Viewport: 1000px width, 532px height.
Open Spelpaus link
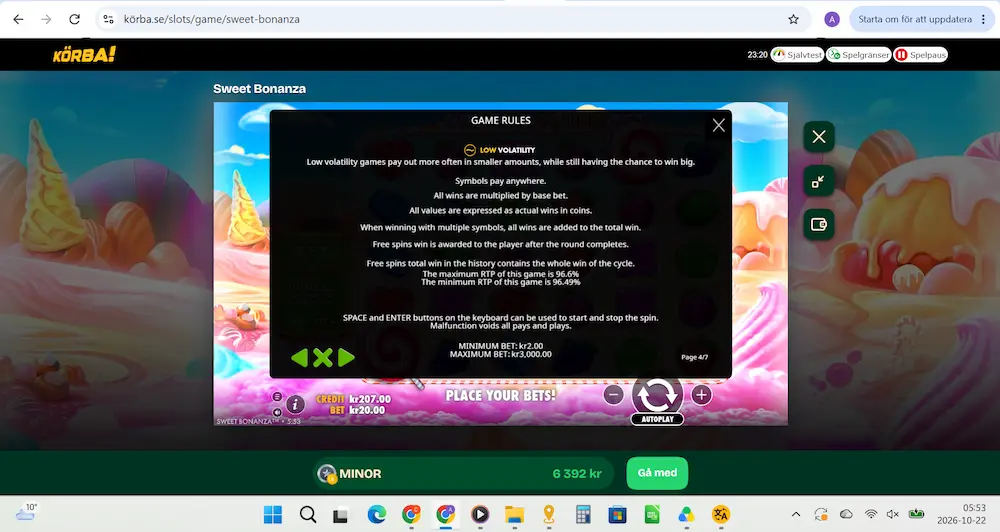920,55
